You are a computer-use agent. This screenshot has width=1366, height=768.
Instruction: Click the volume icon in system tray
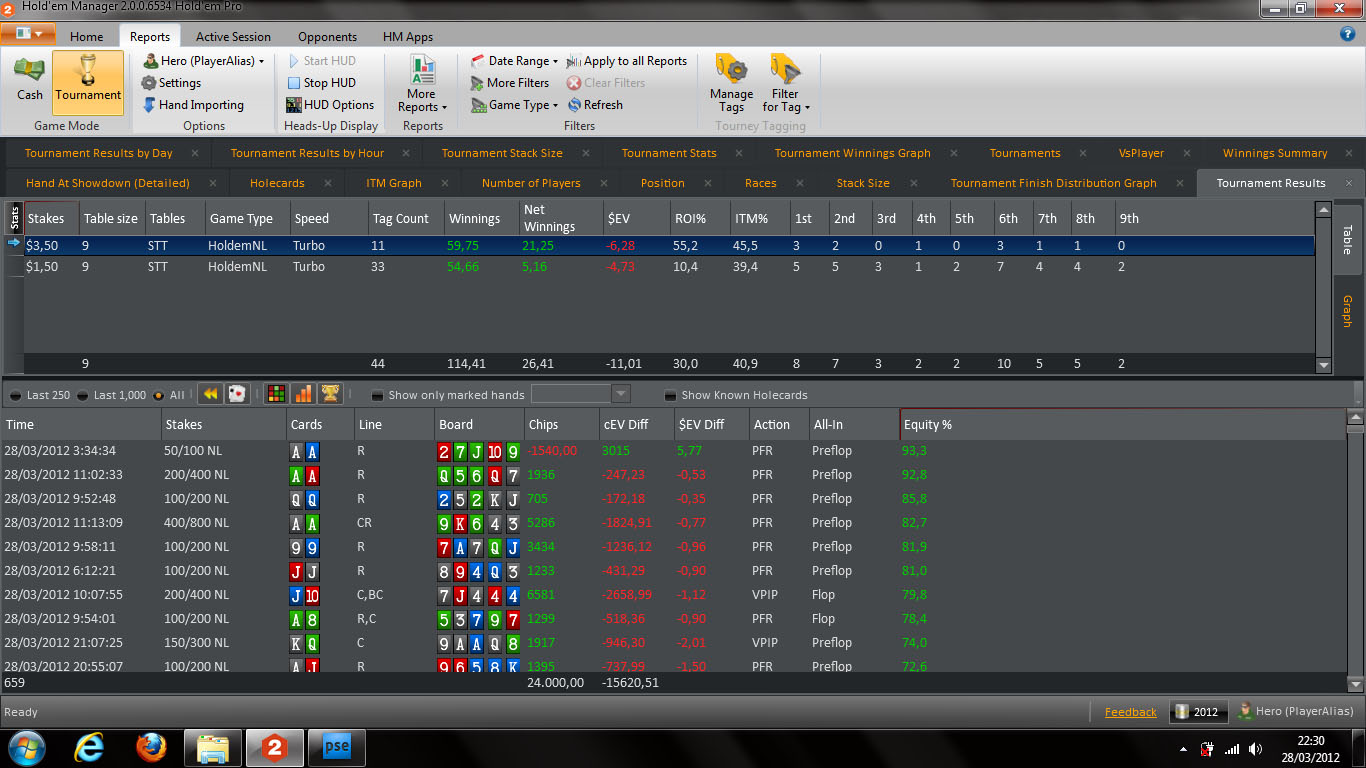pos(1255,749)
